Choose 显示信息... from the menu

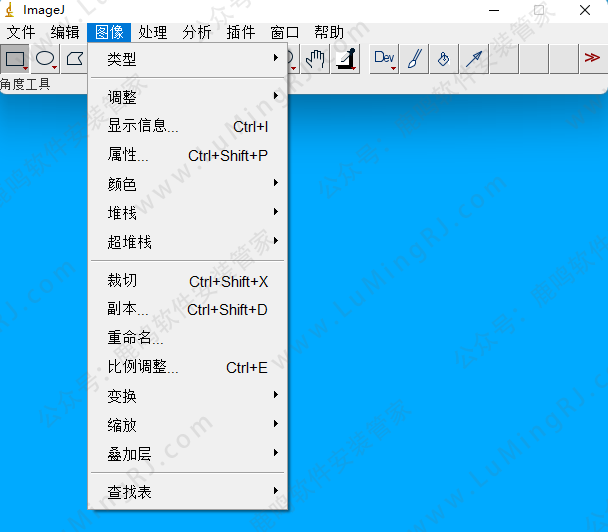[188, 126]
